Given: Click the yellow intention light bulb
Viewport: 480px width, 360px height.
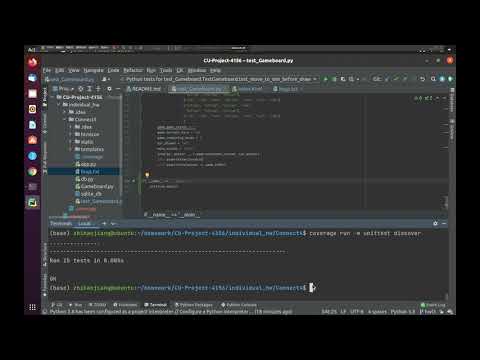Looking at the screenshot, I should coord(147,174).
